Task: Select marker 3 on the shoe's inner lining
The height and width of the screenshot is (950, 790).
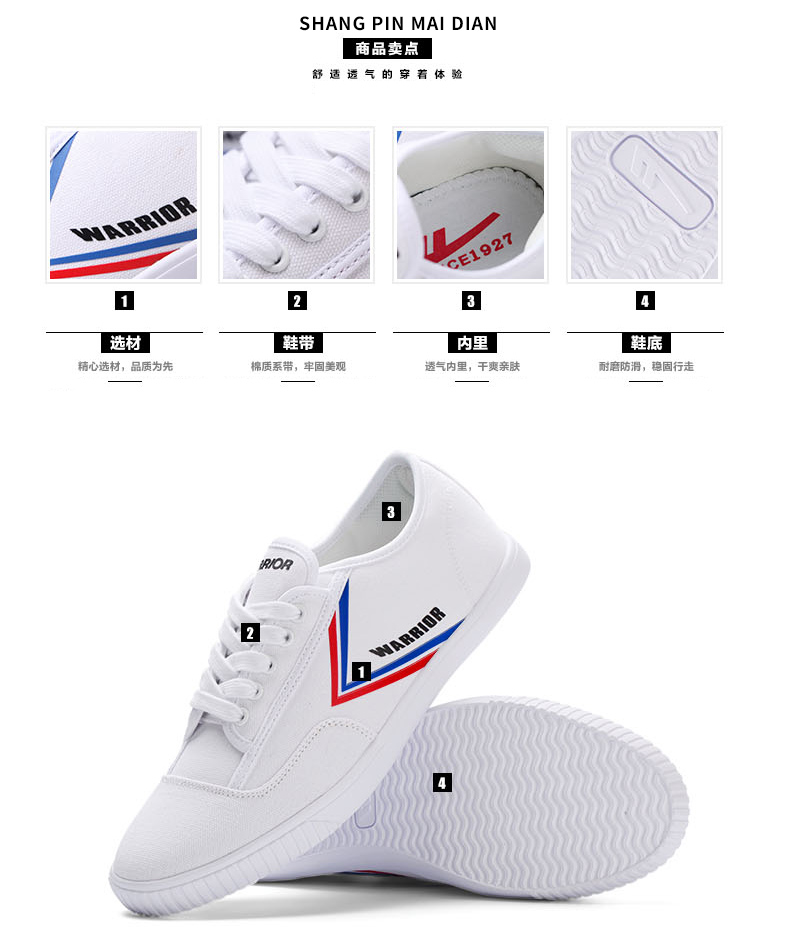Action: point(391,511)
